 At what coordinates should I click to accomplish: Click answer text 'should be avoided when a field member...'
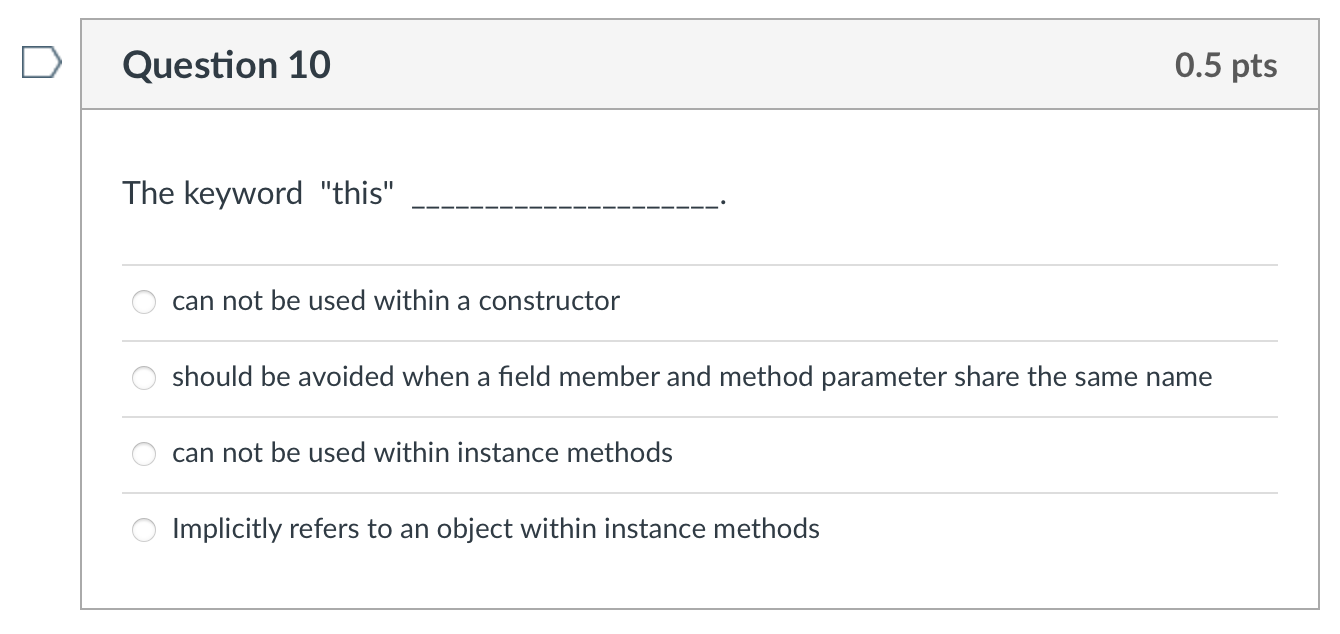[692, 377]
